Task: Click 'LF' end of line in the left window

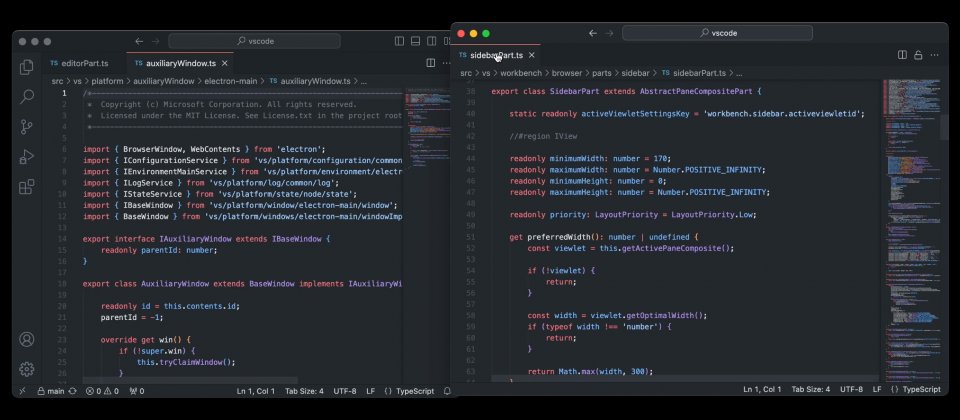Action: click(370, 391)
